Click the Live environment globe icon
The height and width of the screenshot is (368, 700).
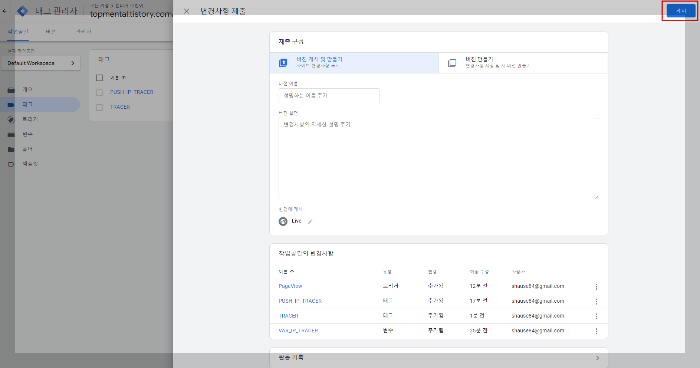[x=283, y=221]
